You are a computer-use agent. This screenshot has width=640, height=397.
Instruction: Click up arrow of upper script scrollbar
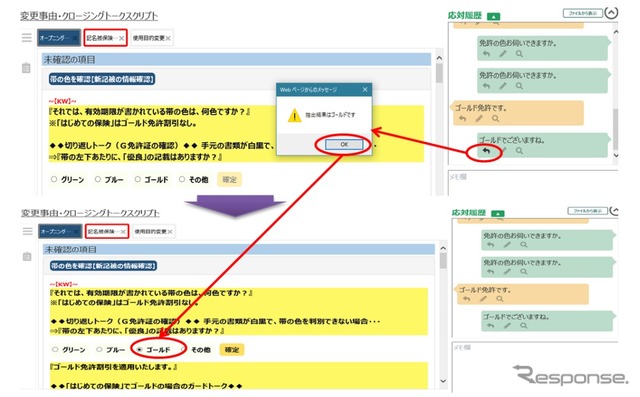click(439, 58)
